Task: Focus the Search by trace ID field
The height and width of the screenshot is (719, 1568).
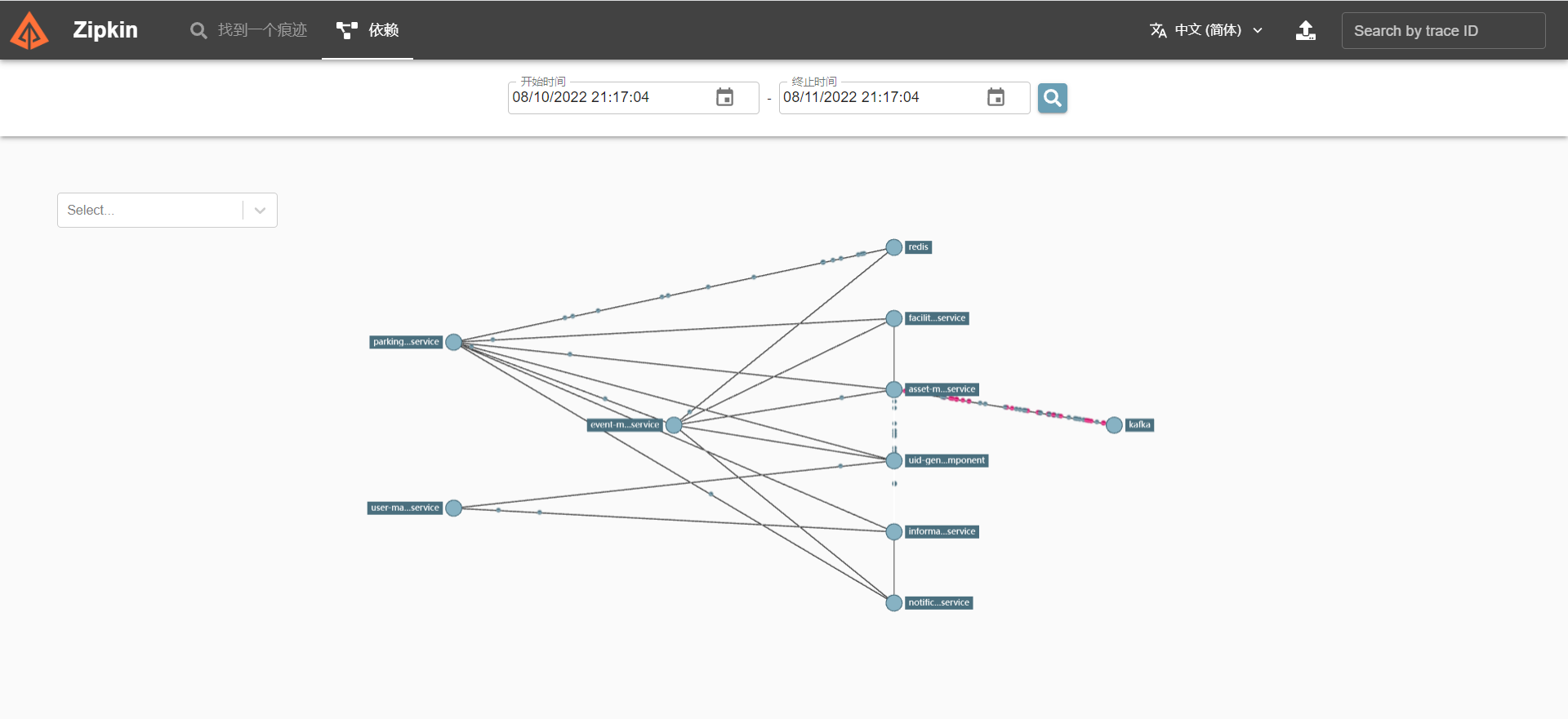Action: [x=1443, y=30]
